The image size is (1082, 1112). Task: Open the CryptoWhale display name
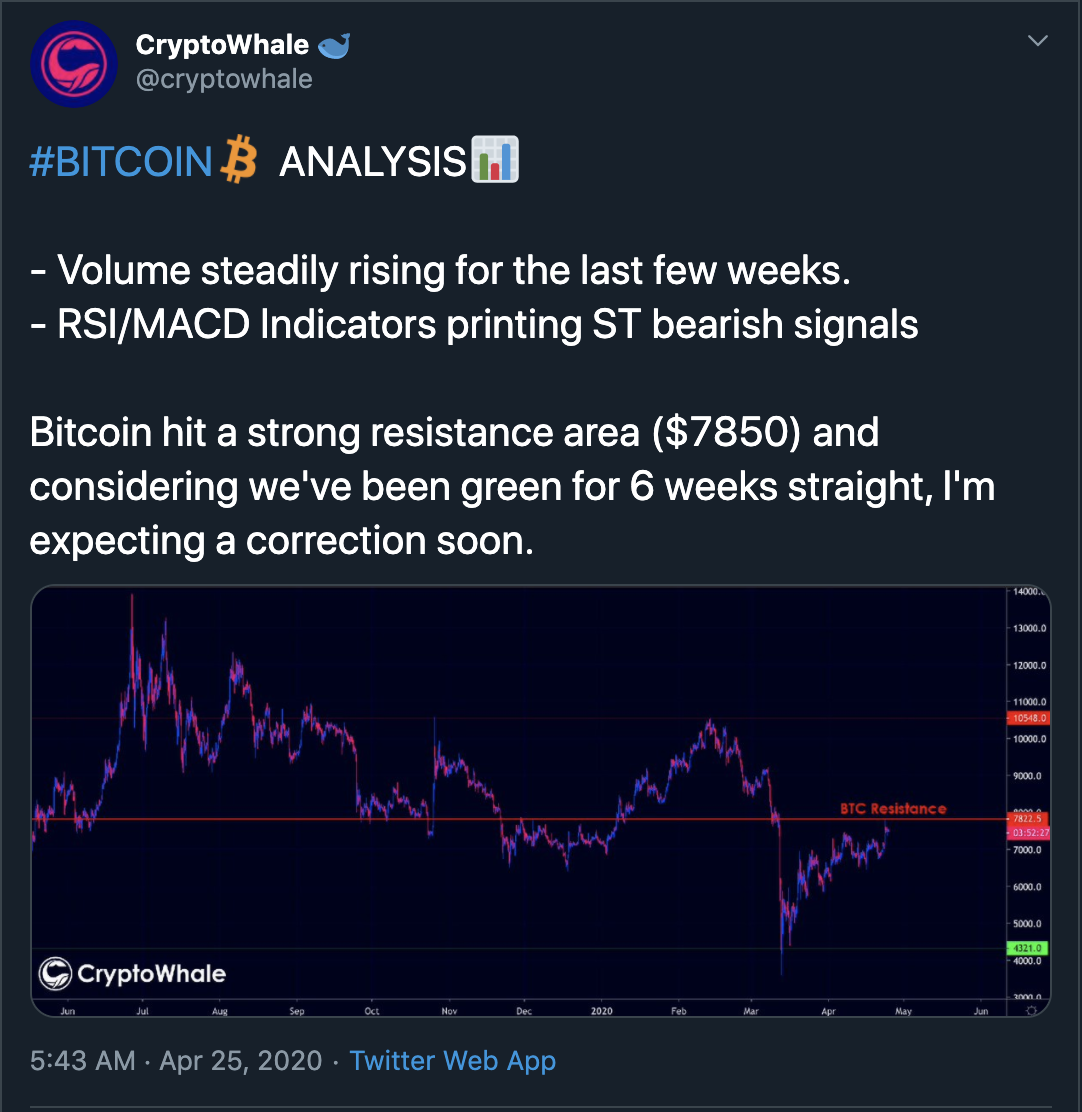click(221, 46)
